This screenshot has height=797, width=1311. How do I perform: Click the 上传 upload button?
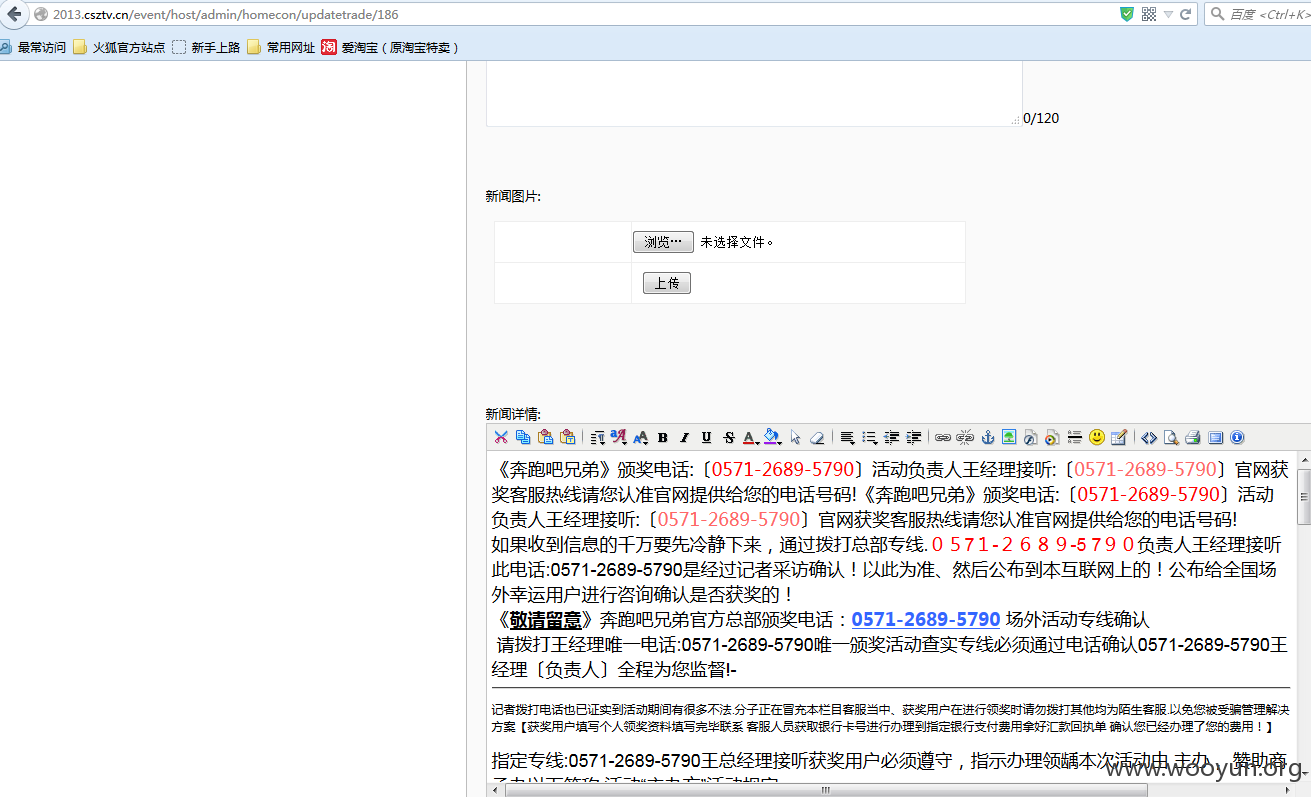[x=667, y=283]
